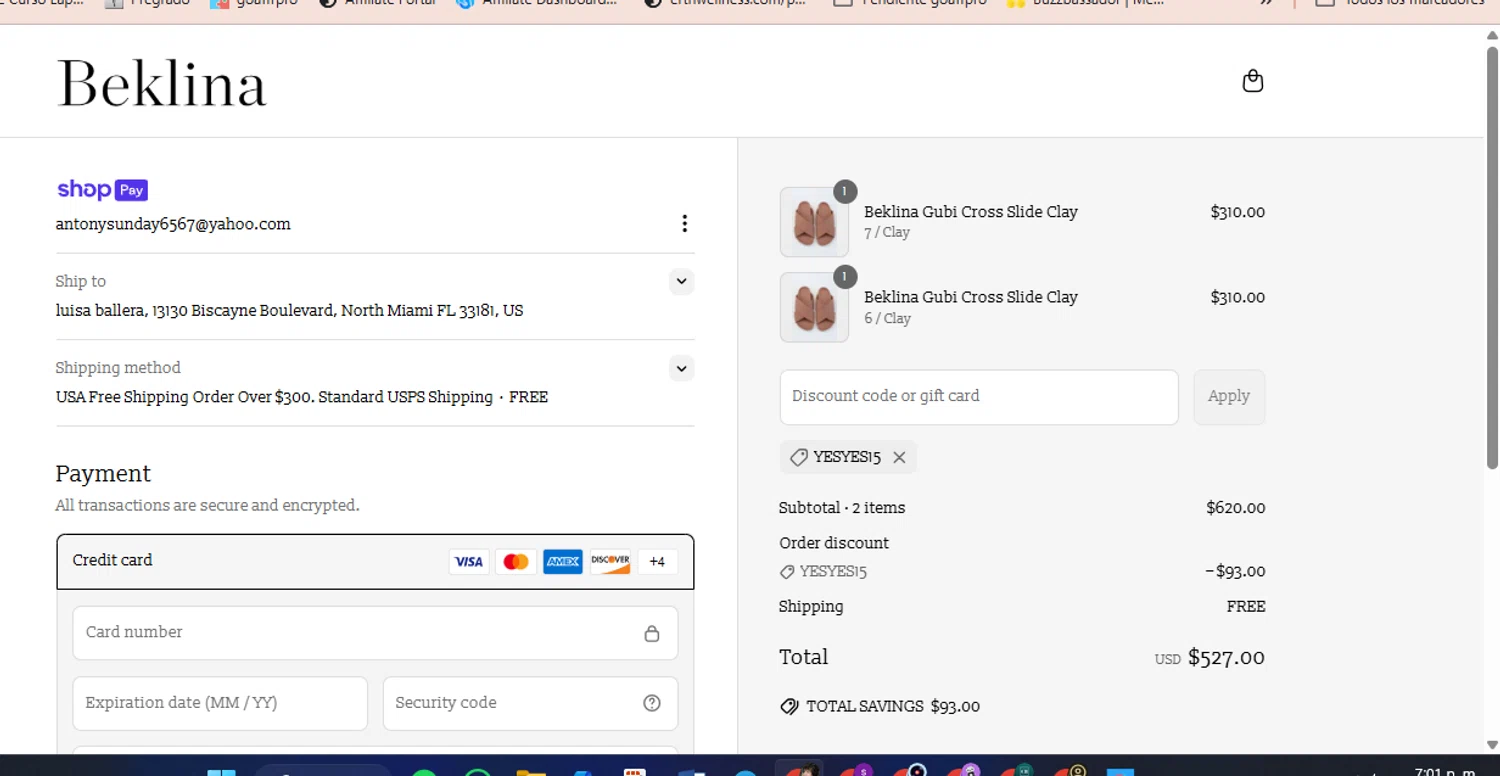Click FREE in the Shipping summary row
The width and height of the screenshot is (1500, 776).
[x=1246, y=607]
